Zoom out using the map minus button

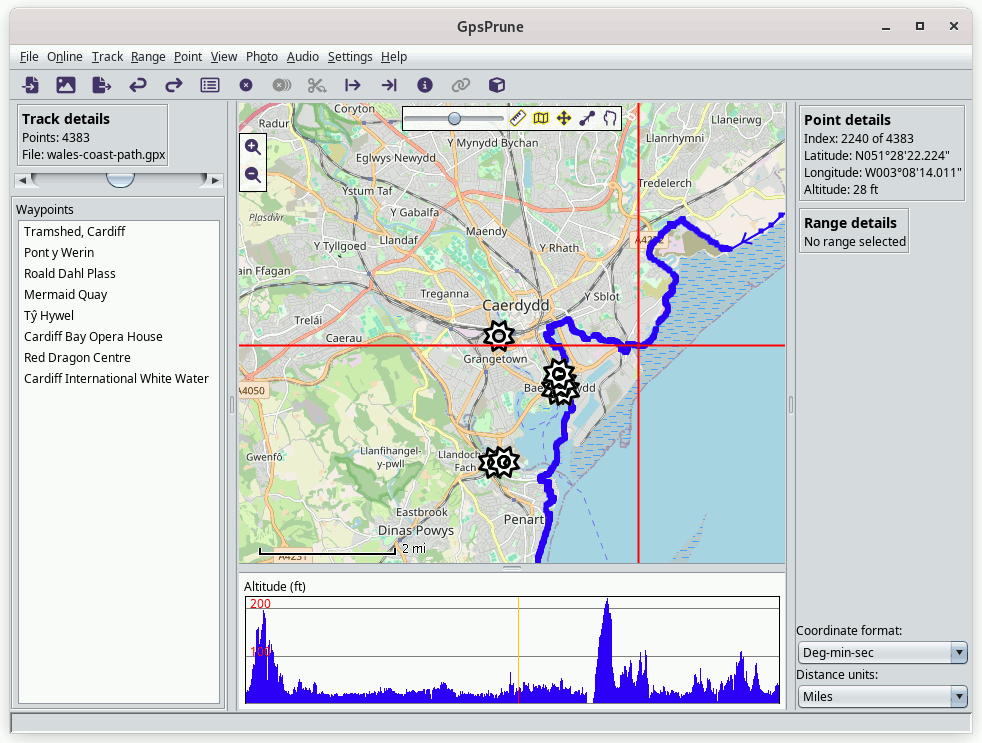pos(253,175)
